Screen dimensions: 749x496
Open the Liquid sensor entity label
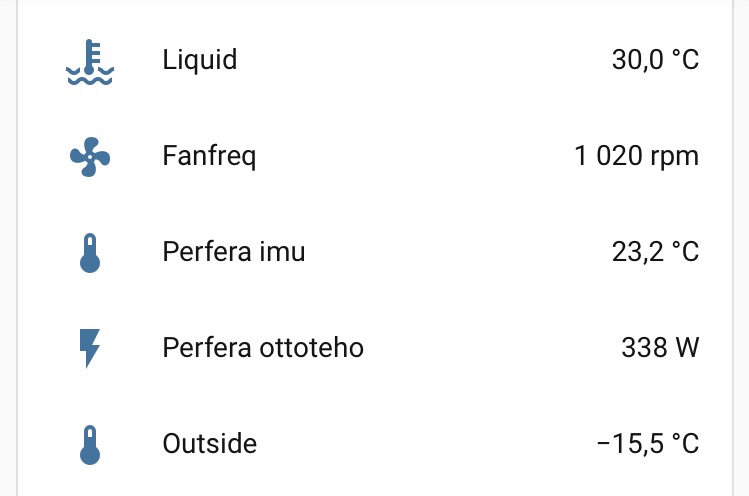pos(199,60)
